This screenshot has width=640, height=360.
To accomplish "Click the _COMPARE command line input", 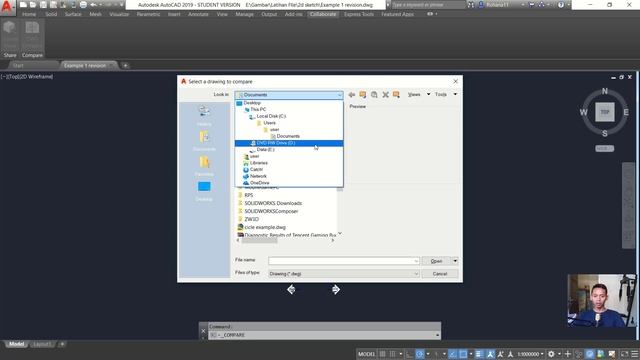I will click(323, 335).
